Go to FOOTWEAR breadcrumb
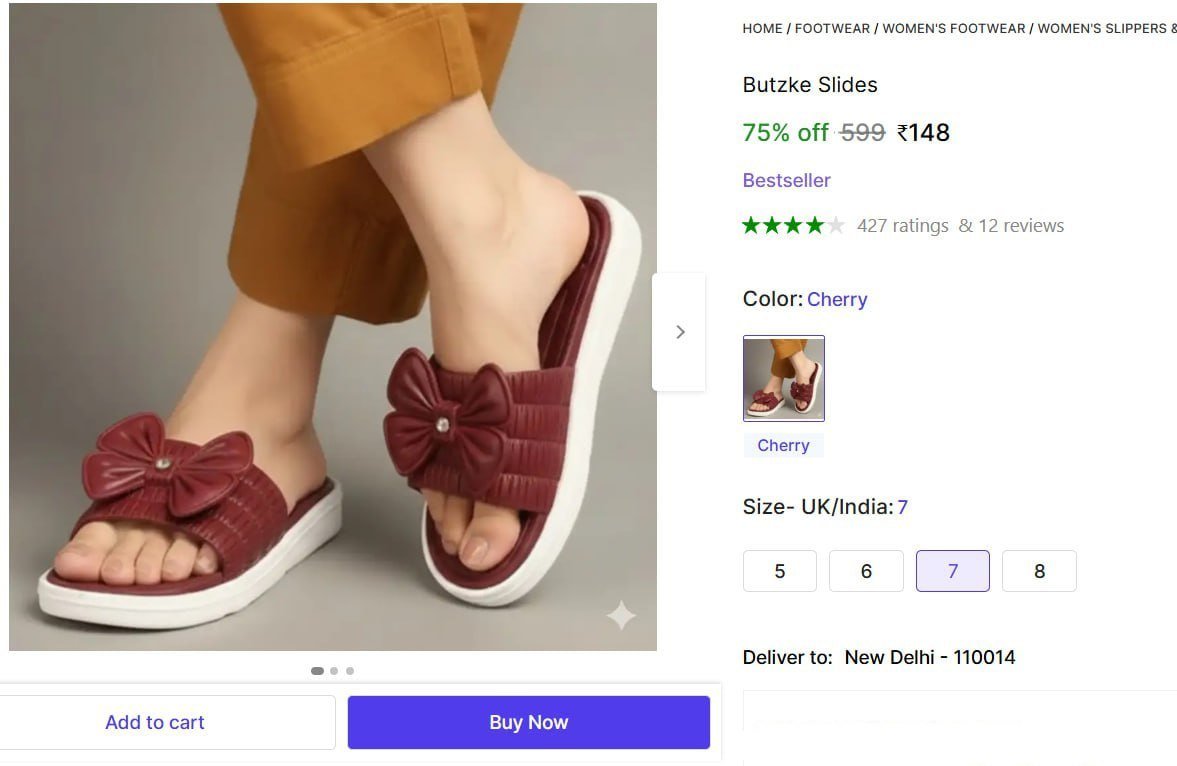 click(832, 29)
